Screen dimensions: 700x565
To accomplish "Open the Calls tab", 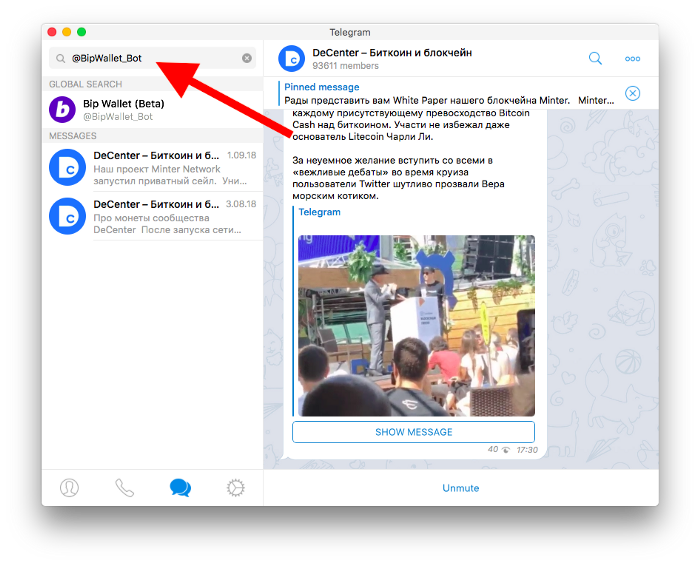I will [x=125, y=488].
